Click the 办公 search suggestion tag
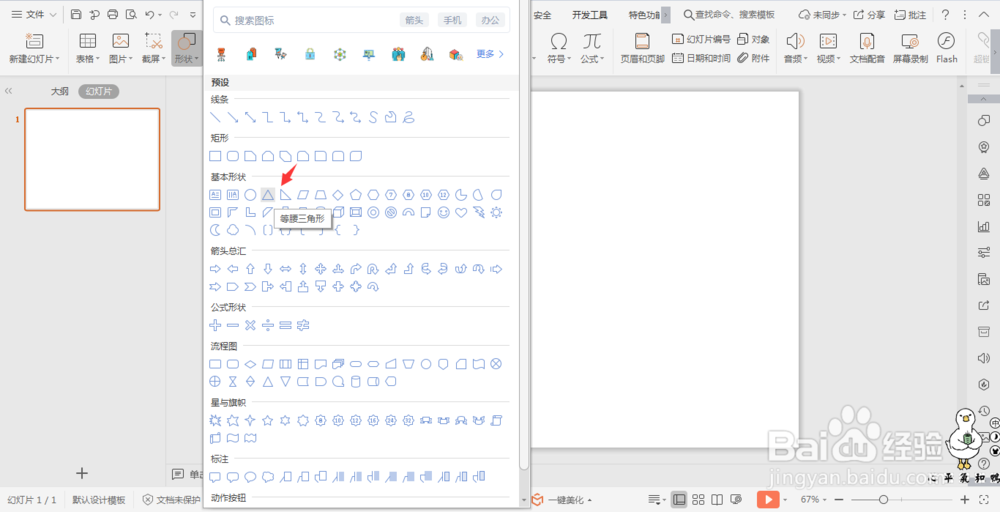 [490, 20]
